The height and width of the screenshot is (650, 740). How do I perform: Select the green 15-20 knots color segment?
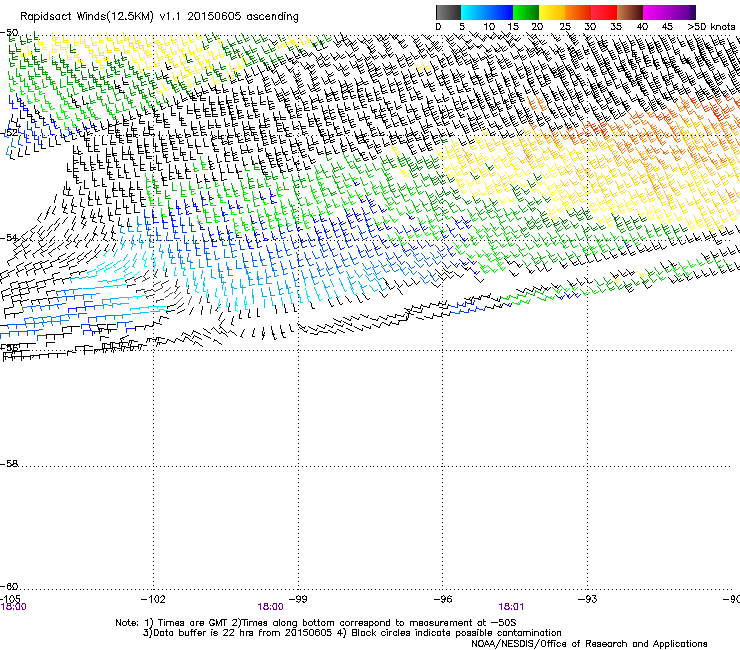[x=526, y=12]
